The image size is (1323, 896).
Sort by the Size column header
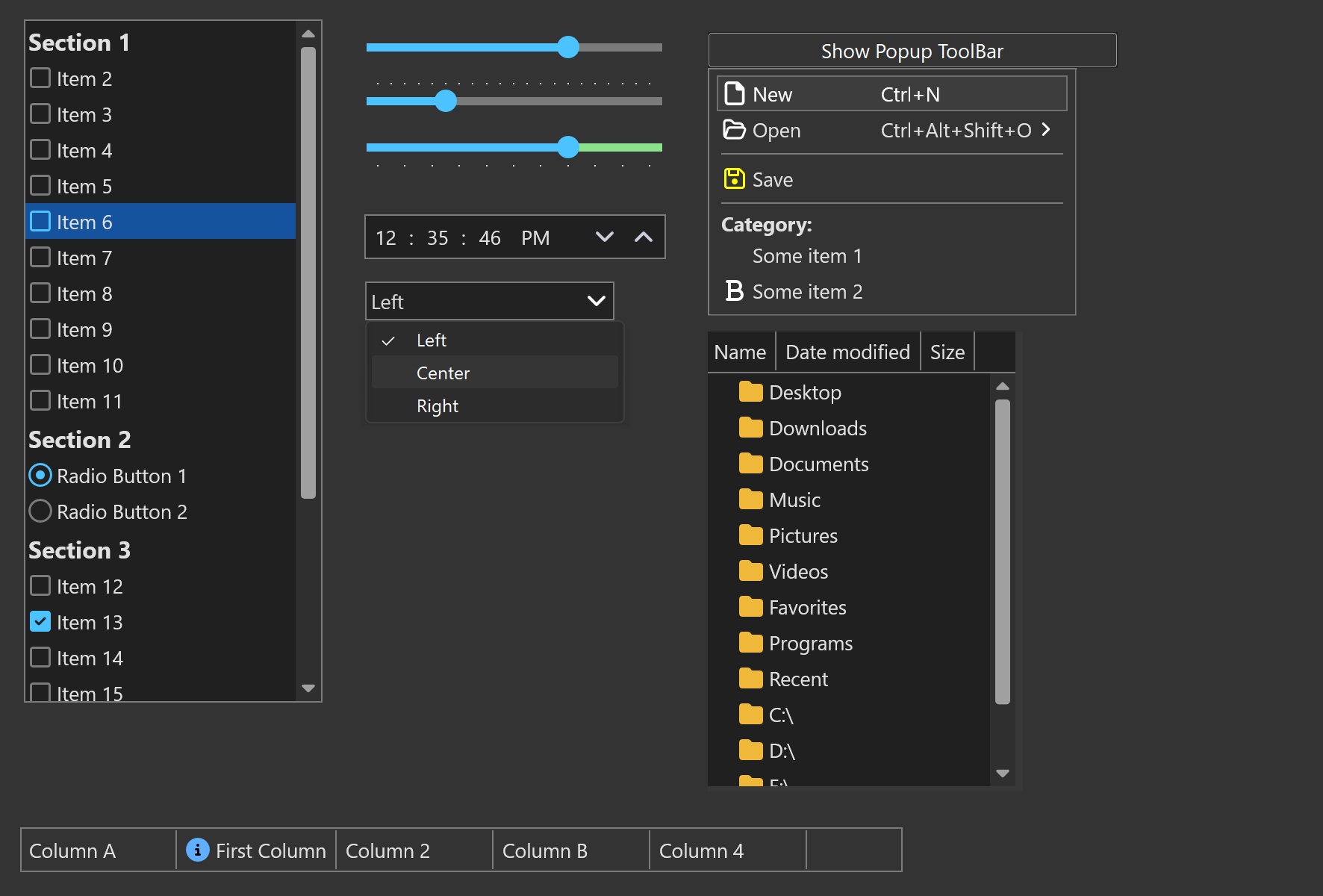click(x=947, y=352)
